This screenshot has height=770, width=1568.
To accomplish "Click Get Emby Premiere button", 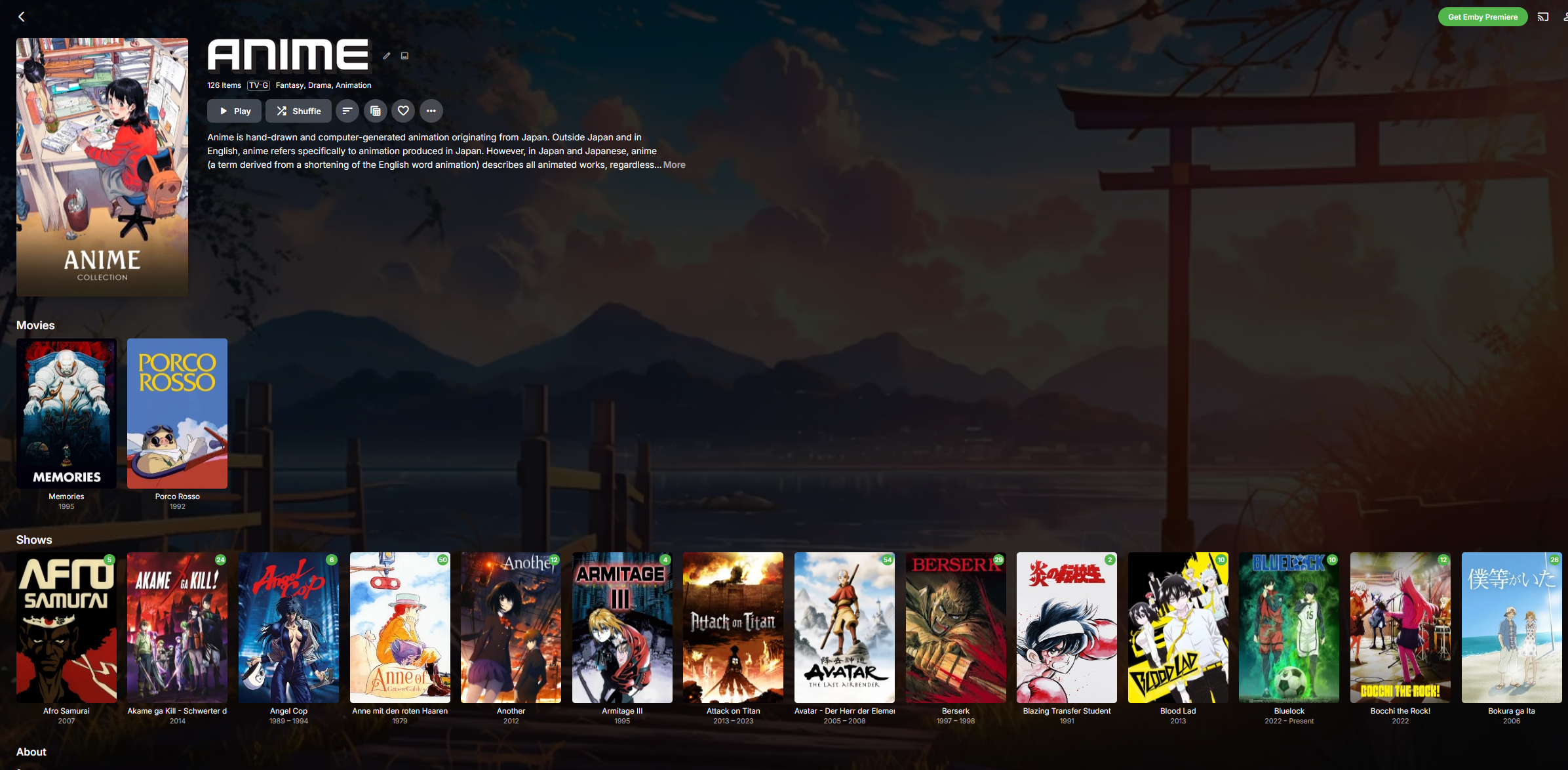I will [x=1482, y=17].
